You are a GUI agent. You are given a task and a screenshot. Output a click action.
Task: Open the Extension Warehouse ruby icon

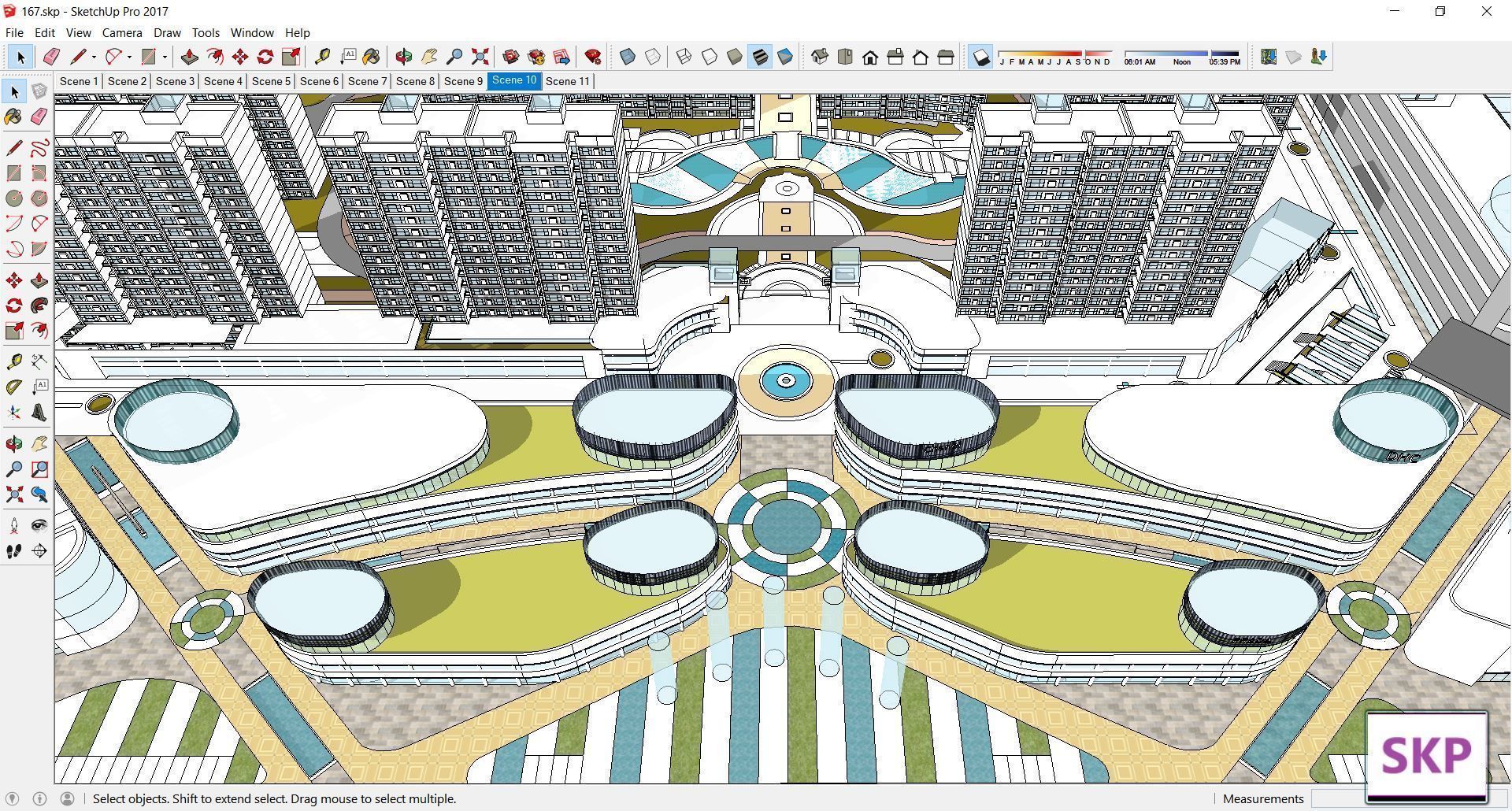point(593,57)
